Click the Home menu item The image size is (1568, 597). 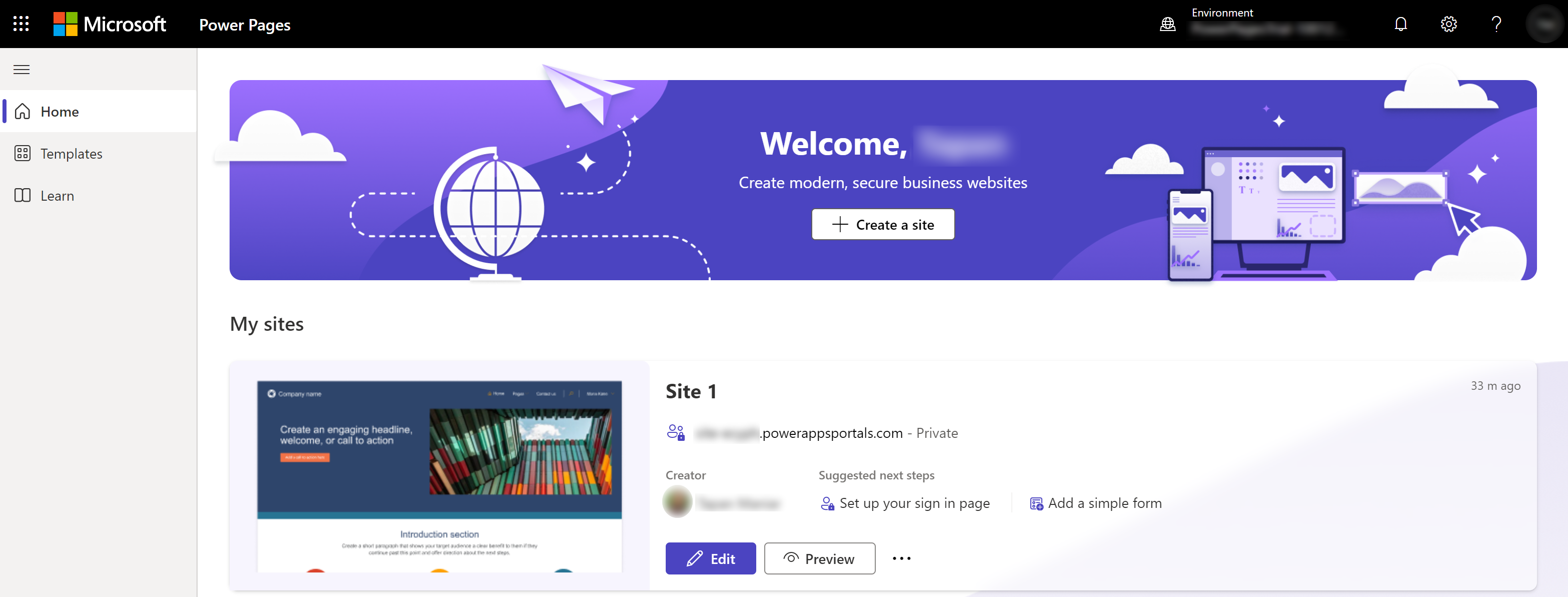(x=59, y=112)
